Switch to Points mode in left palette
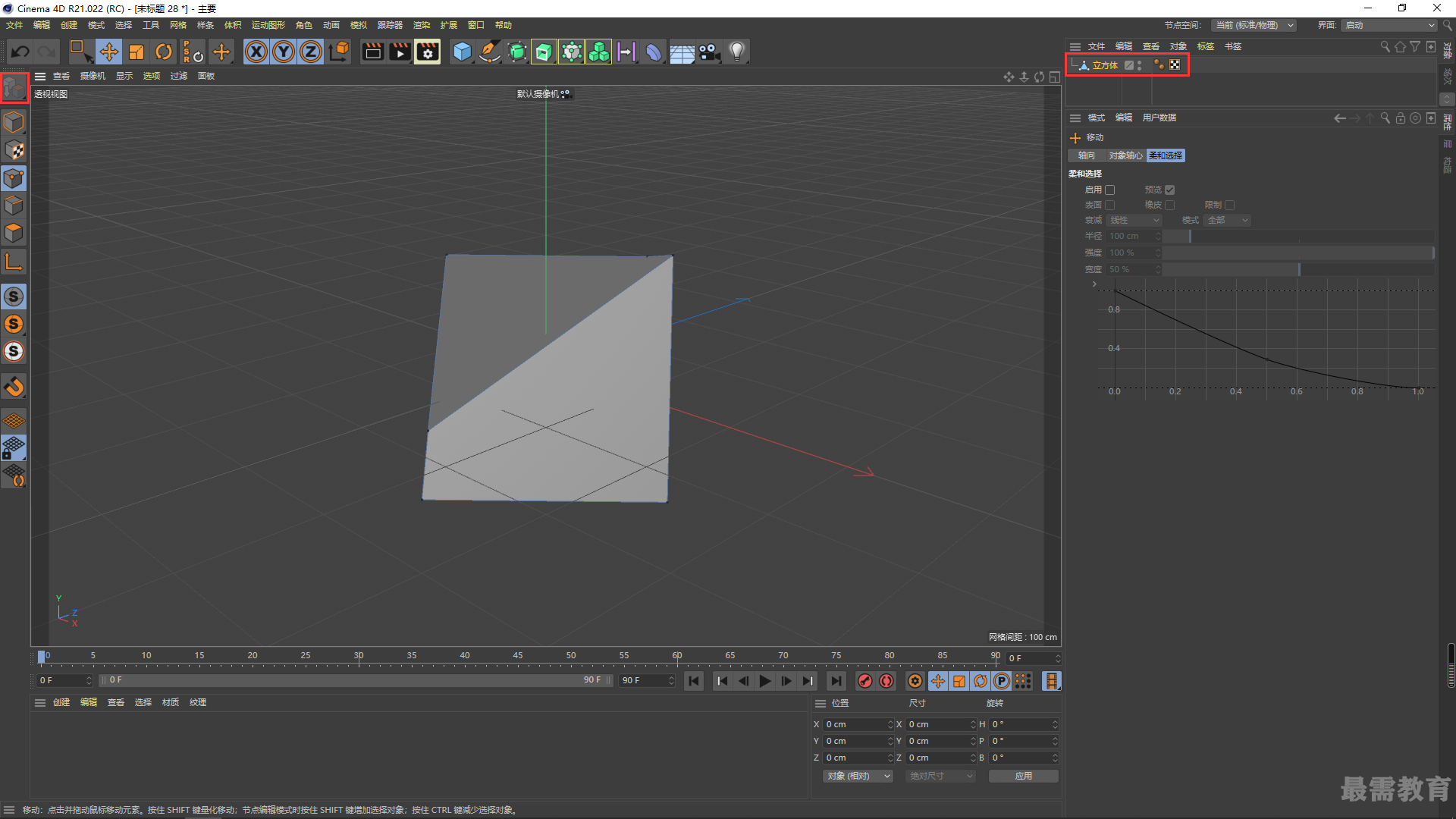The image size is (1456, 819). [14, 178]
